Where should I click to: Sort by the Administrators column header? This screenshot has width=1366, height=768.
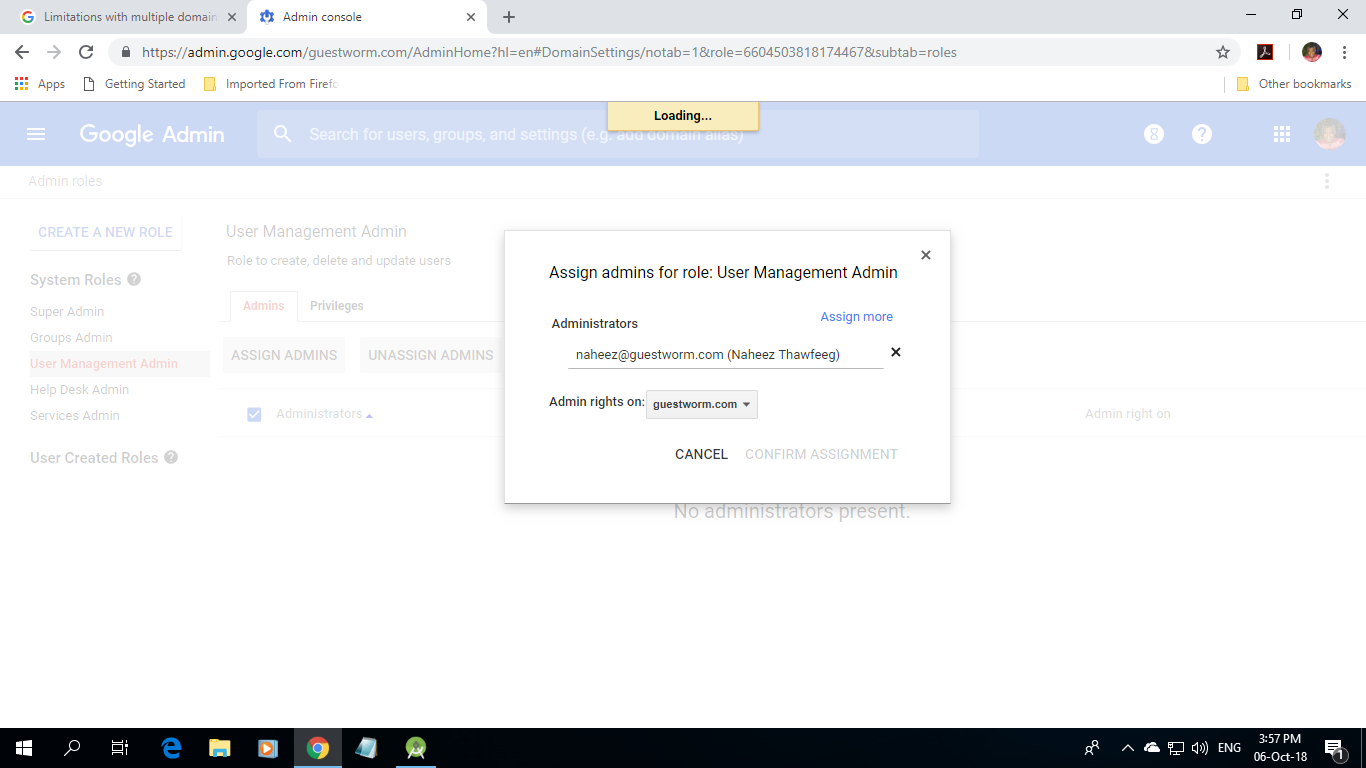coord(324,414)
